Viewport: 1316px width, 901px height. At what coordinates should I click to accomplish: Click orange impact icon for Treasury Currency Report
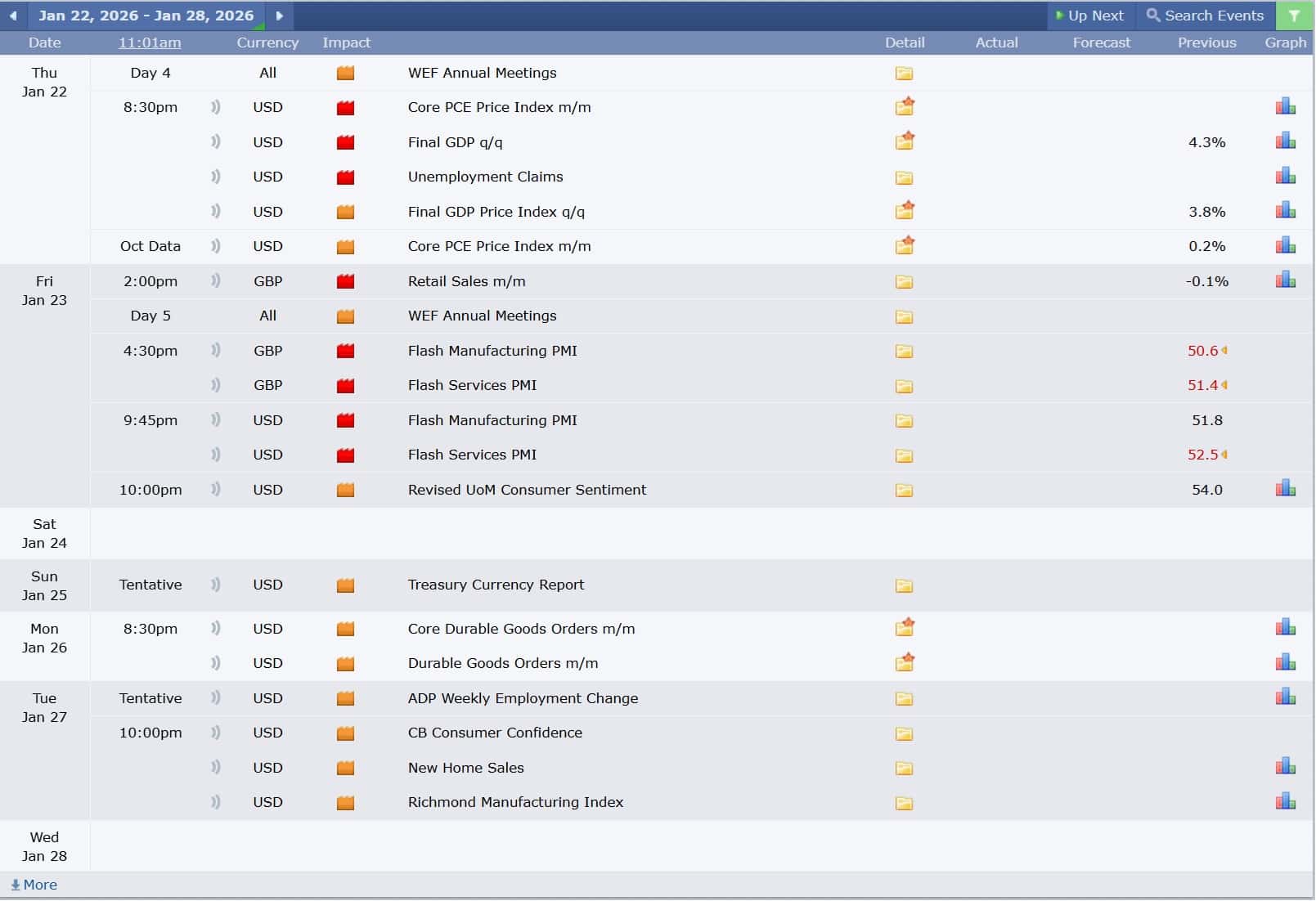coord(345,584)
